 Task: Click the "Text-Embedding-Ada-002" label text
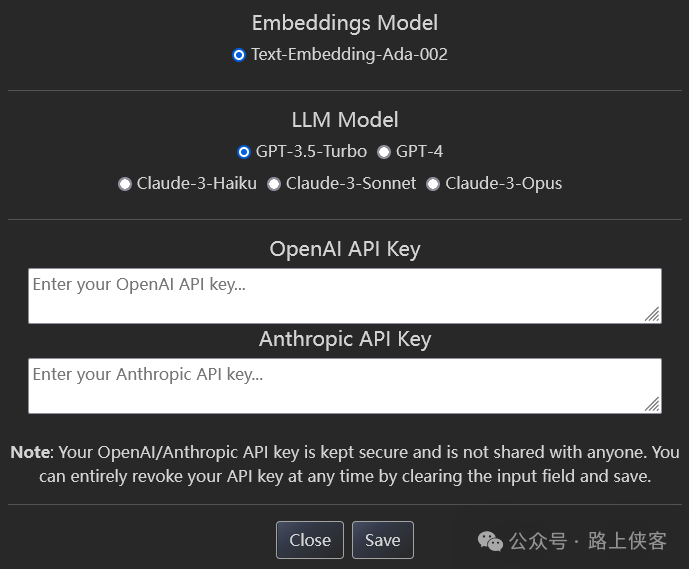tap(349, 55)
